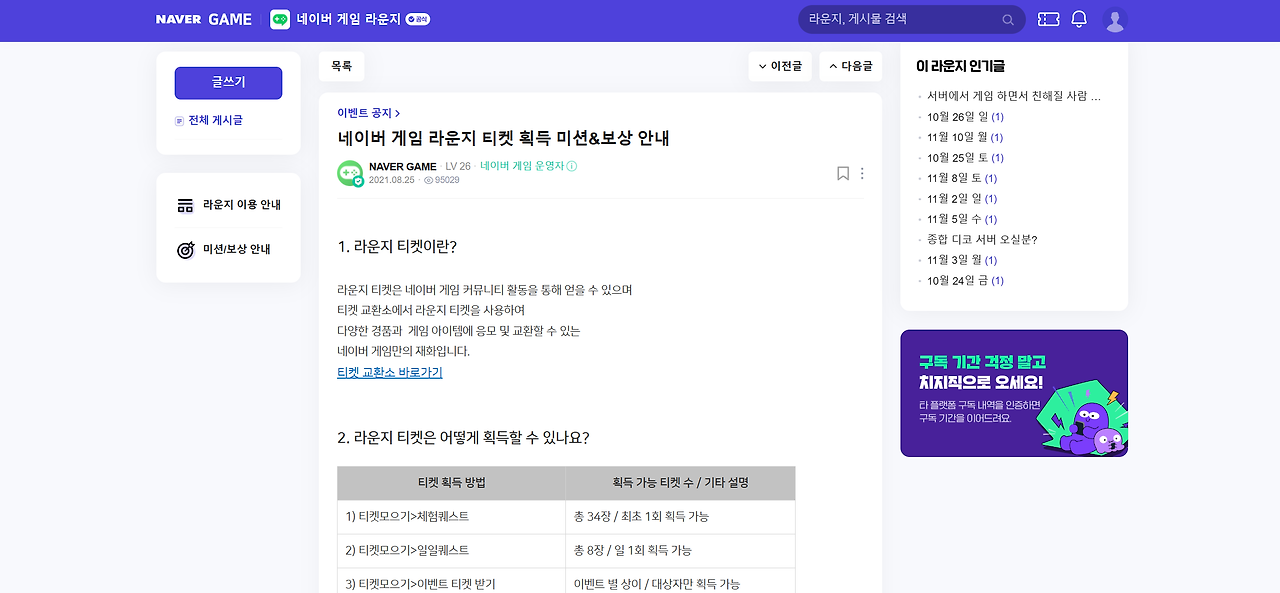
Task: Click cell 총 8장 / 일 1회 획득 가능
Action: click(680, 550)
